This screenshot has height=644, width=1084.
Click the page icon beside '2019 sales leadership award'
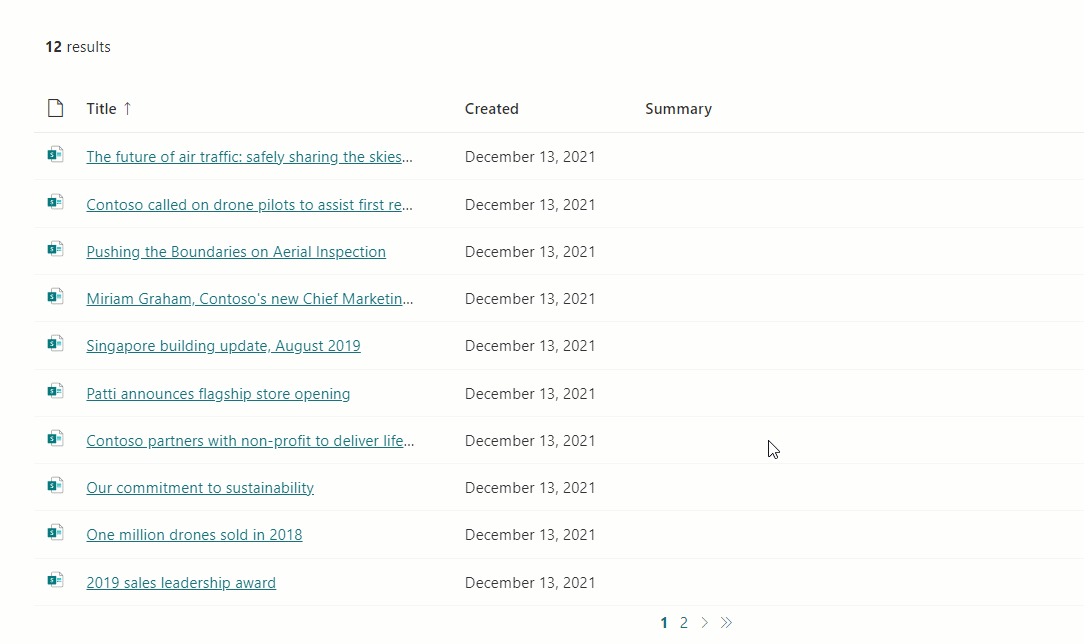pyautogui.click(x=55, y=580)
